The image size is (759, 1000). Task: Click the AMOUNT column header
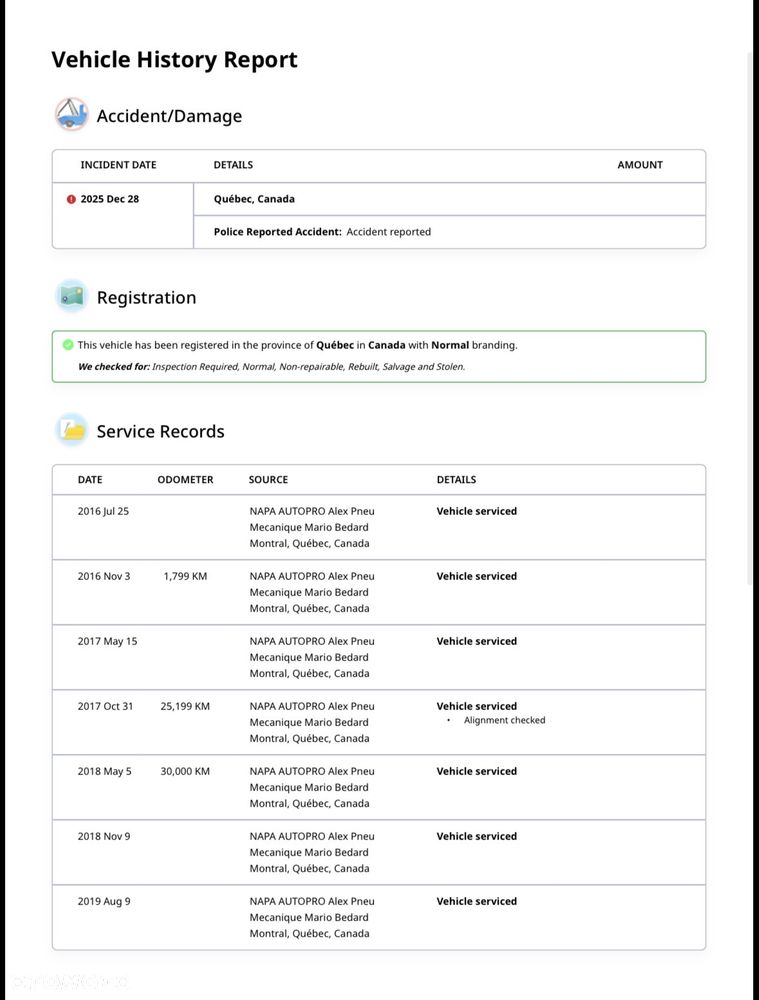tap(640, 165)
